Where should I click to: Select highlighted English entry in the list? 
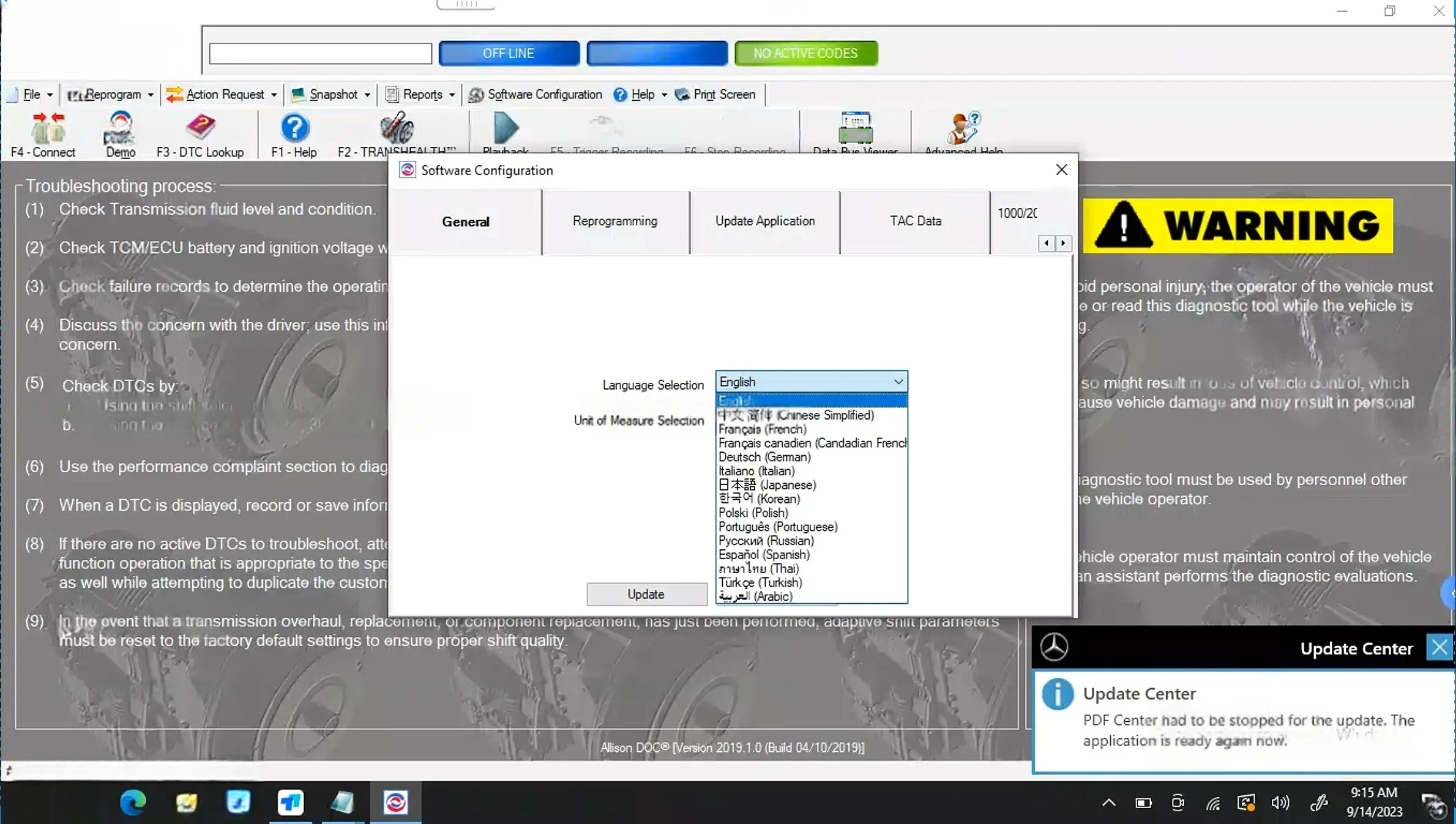point(812,401)
